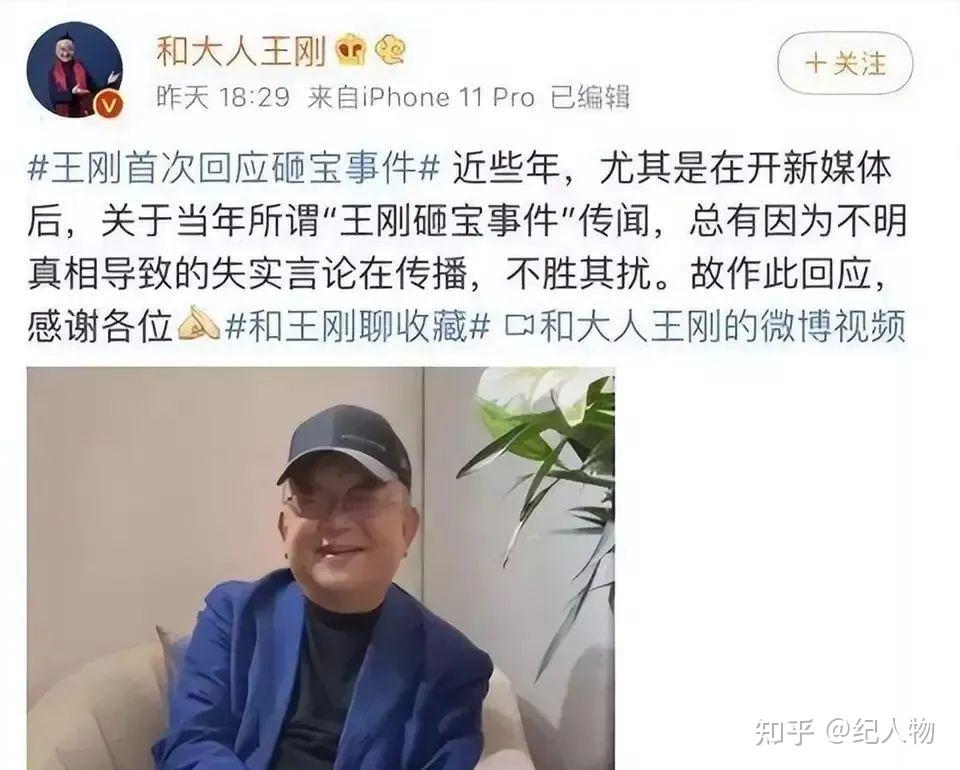The width and height of the screenshot is (960, 770).
Task: Click the folded hands emoji after 感谢各位
Action: coord(198,324)
